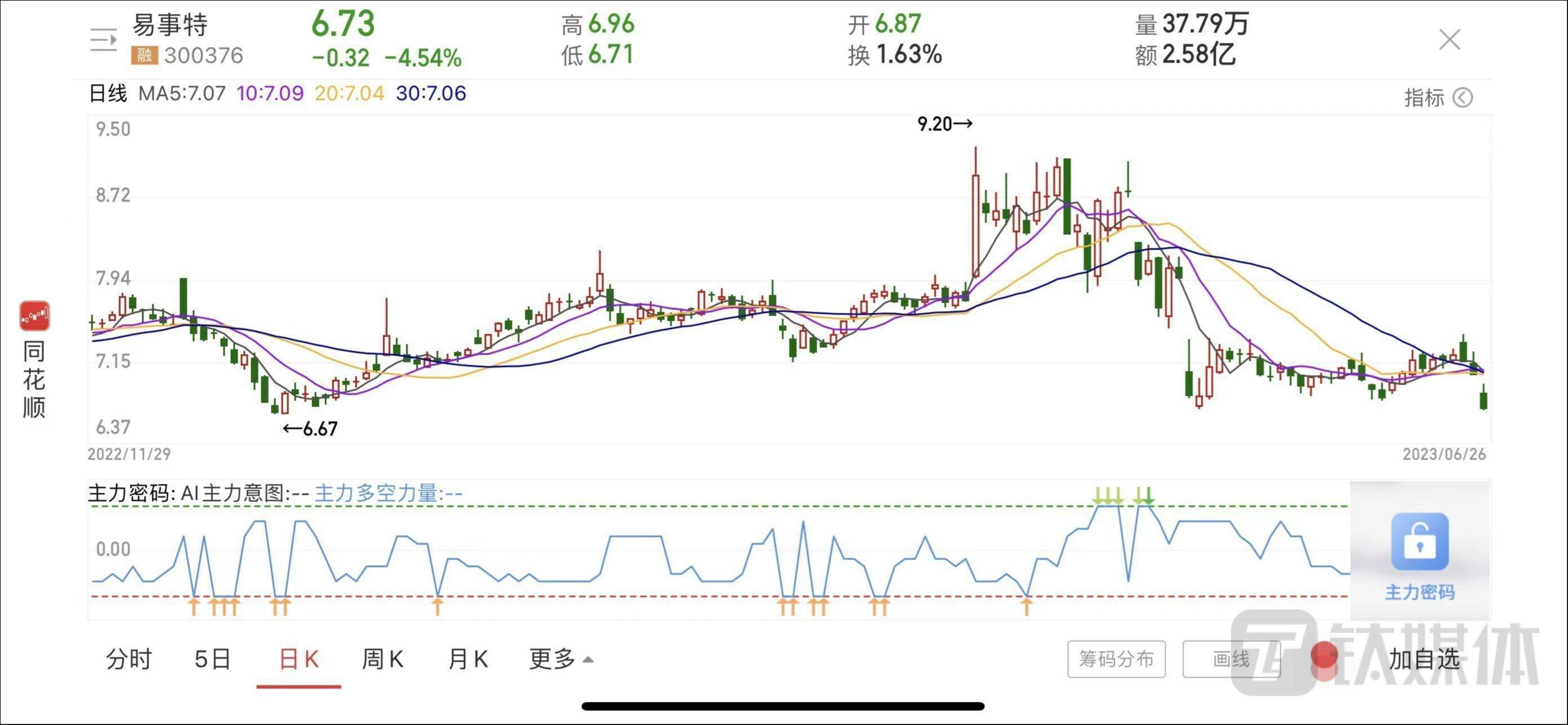1568x725 pixels.
Task: Expand the 更多 dropdown menu
Action: pos(560,660)
